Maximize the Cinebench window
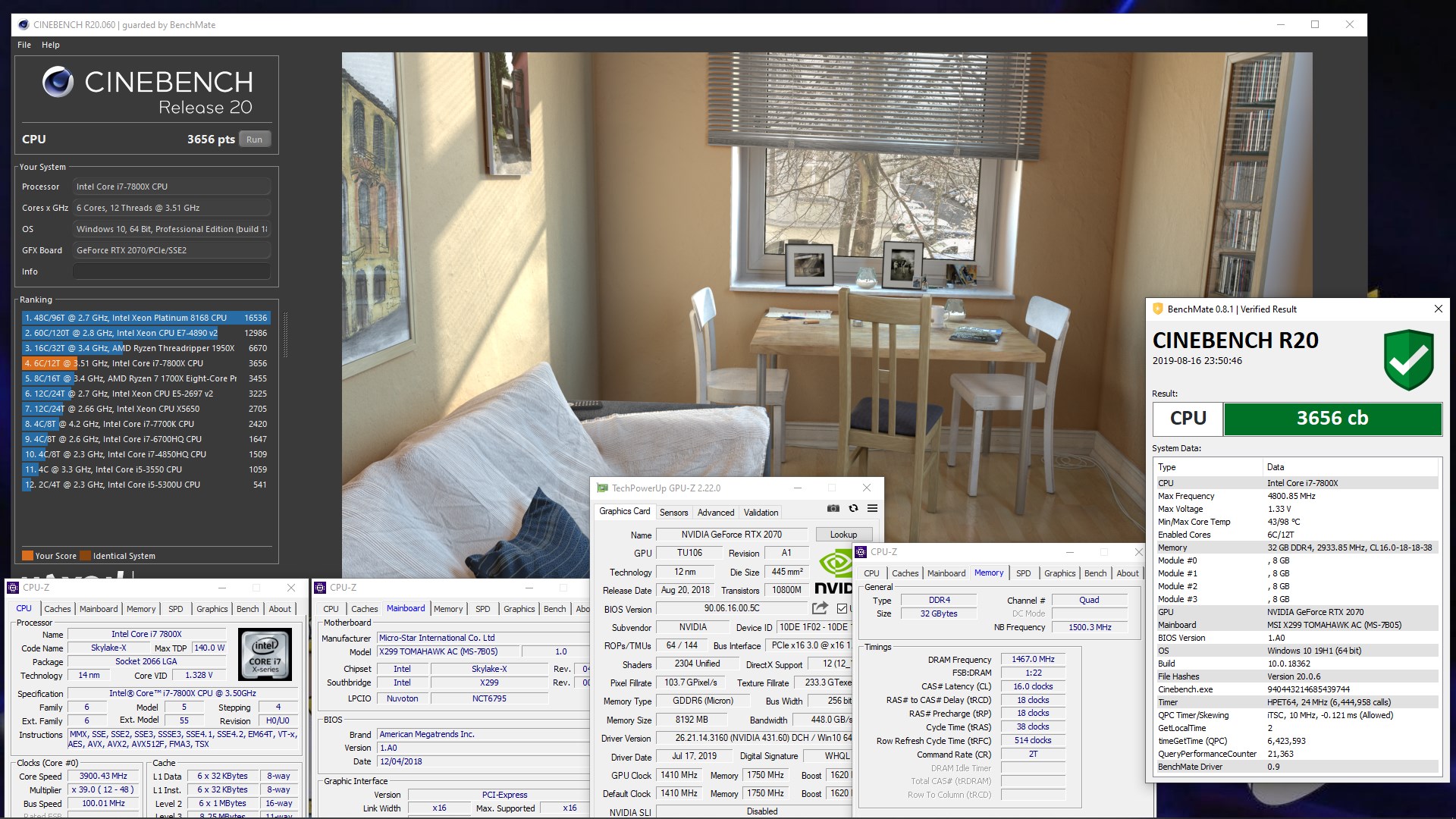Screen dimensions: 1456x819 (1315, 24)
